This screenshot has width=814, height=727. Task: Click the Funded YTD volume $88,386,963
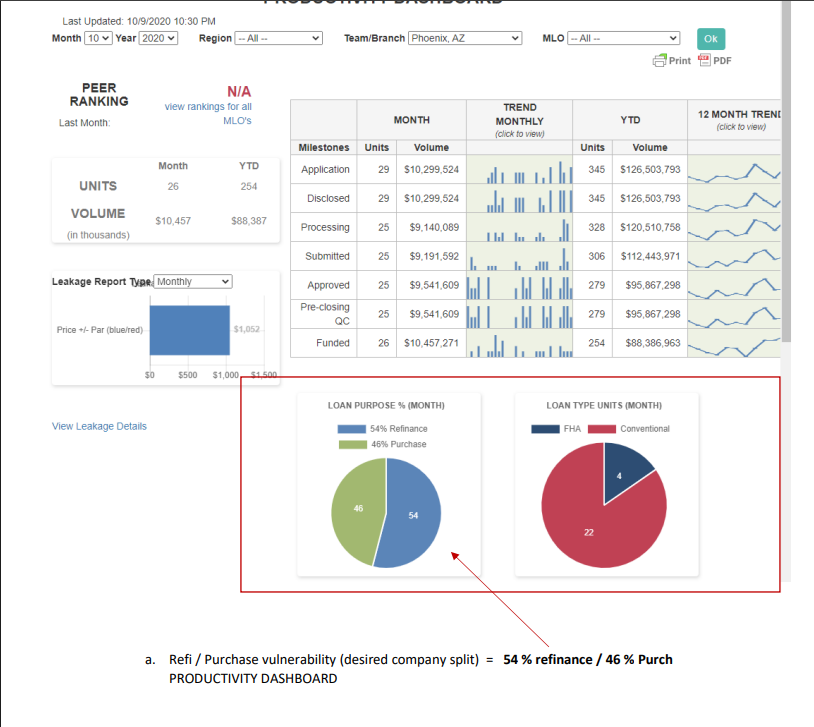(x=653, y=343)
